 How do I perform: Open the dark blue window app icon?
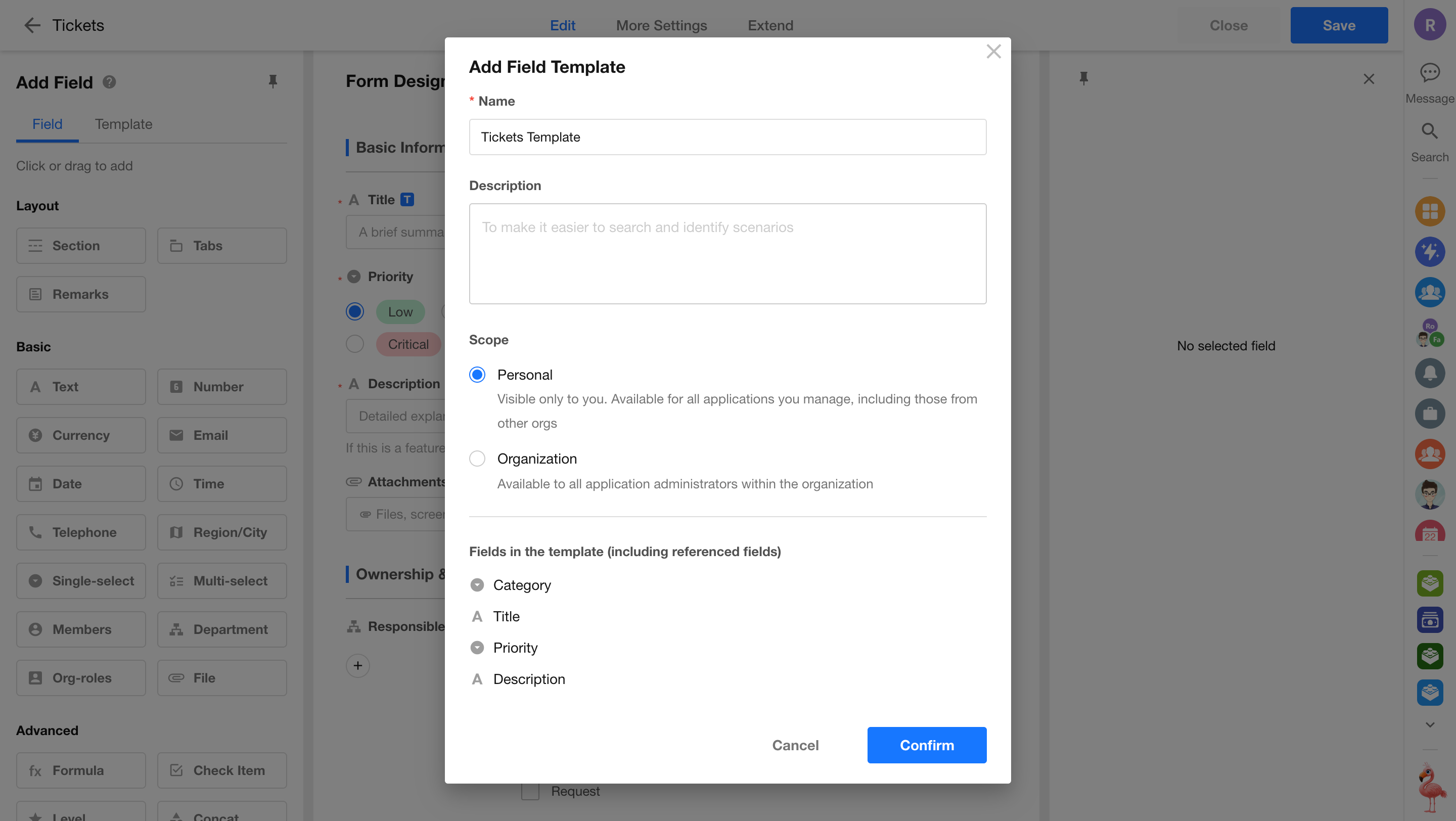[x=1429, y=620]
